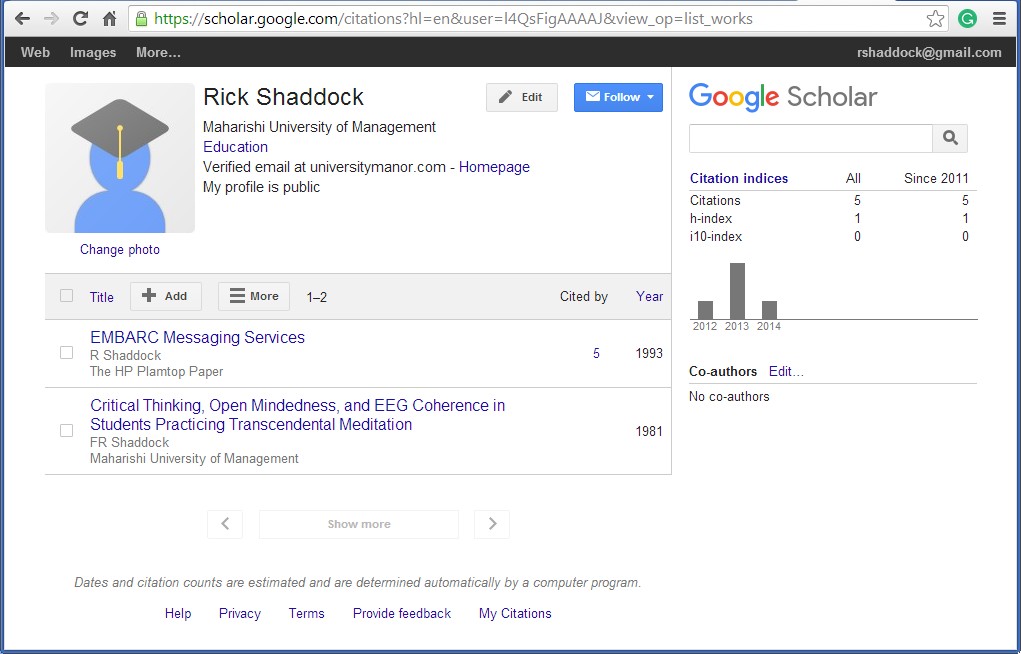Click the i10-index row label
This screenshot has height=654, width=1021.
pyautogui.click(x=716, y=236)
